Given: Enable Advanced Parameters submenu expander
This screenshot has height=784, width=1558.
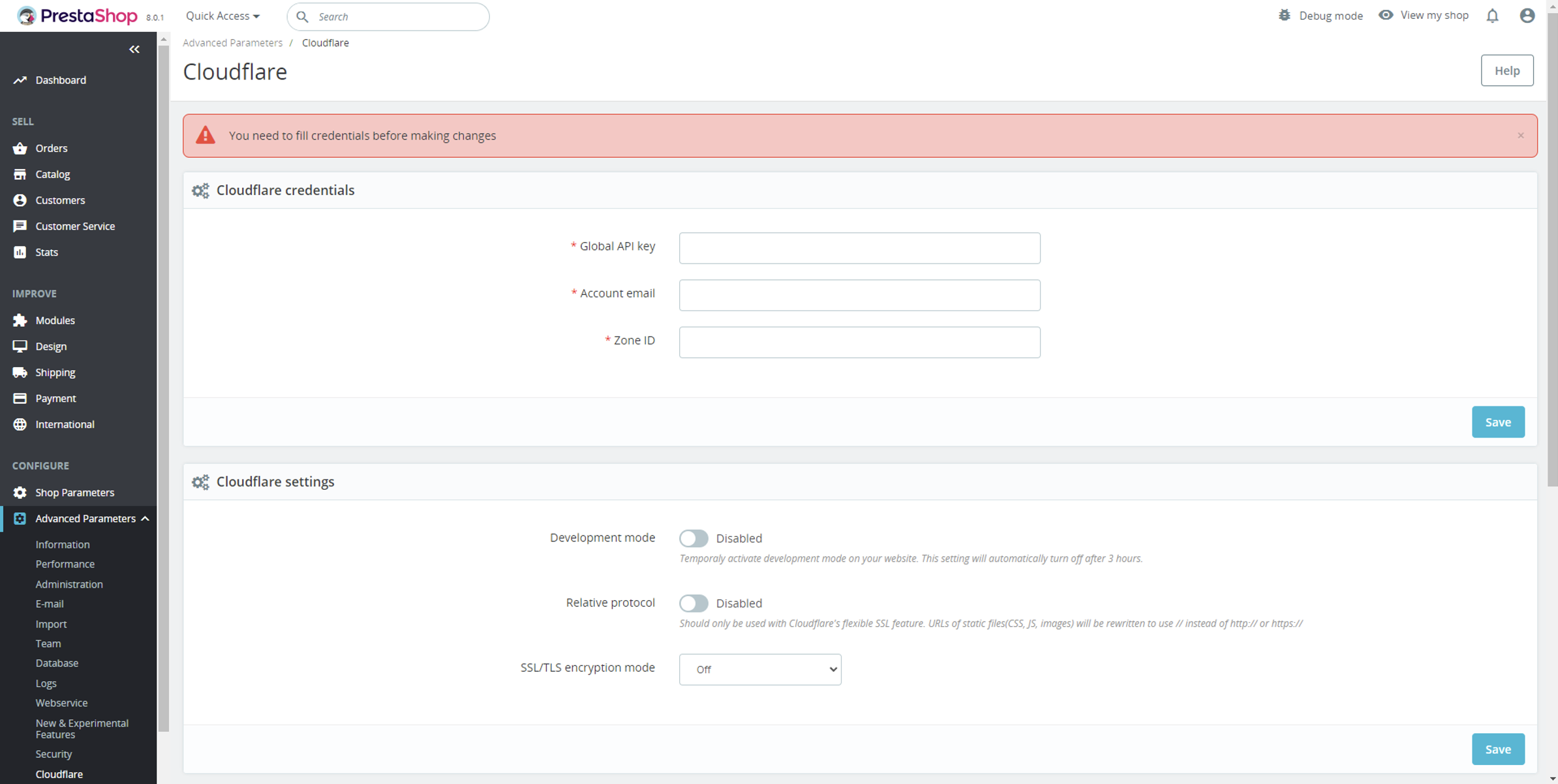Looking at the screenshot, I should click(x=147, y=517).
